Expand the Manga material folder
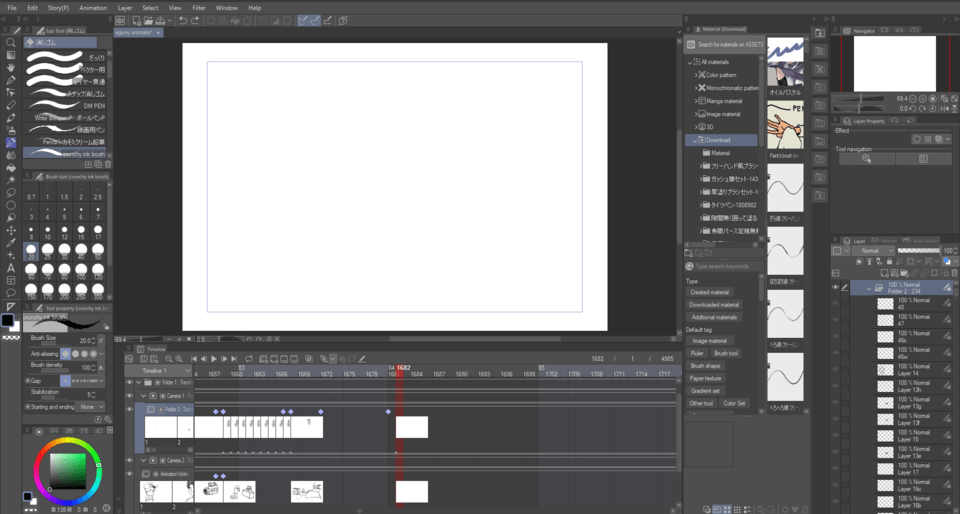 point(696,101)
